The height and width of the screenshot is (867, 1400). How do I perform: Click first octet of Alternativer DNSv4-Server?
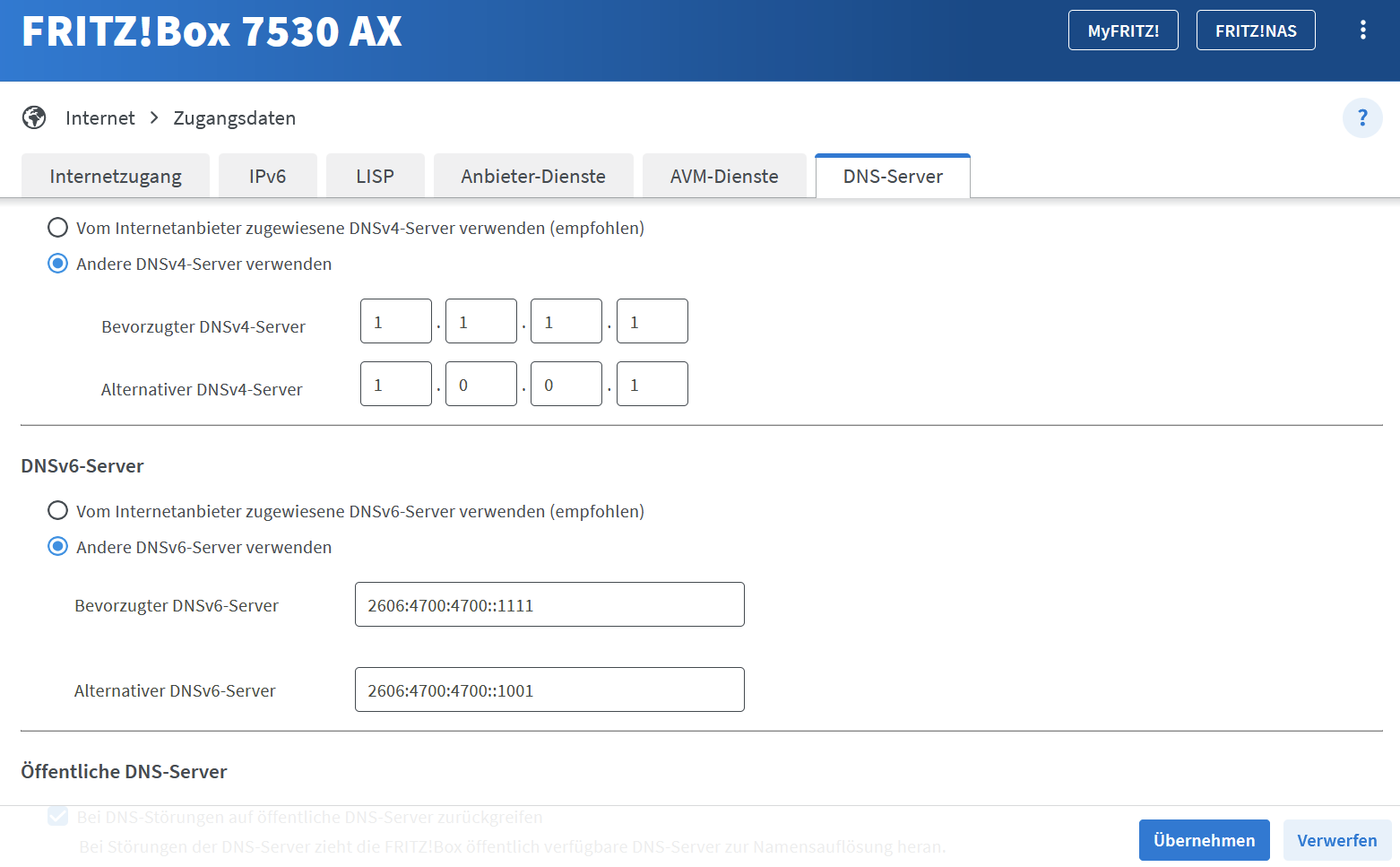[x=396, y=384]
